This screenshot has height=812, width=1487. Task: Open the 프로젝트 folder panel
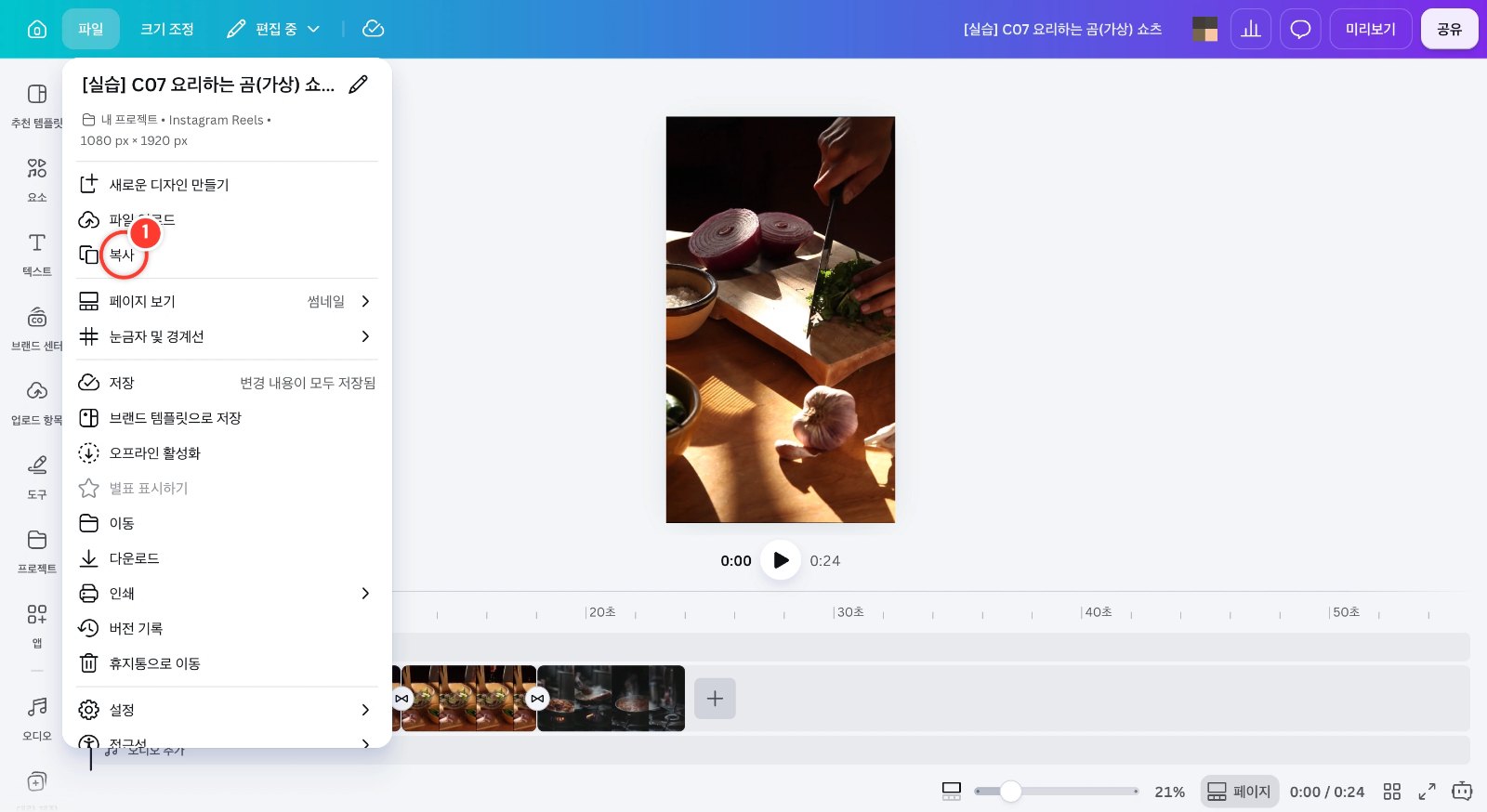(x=37, y=552)
